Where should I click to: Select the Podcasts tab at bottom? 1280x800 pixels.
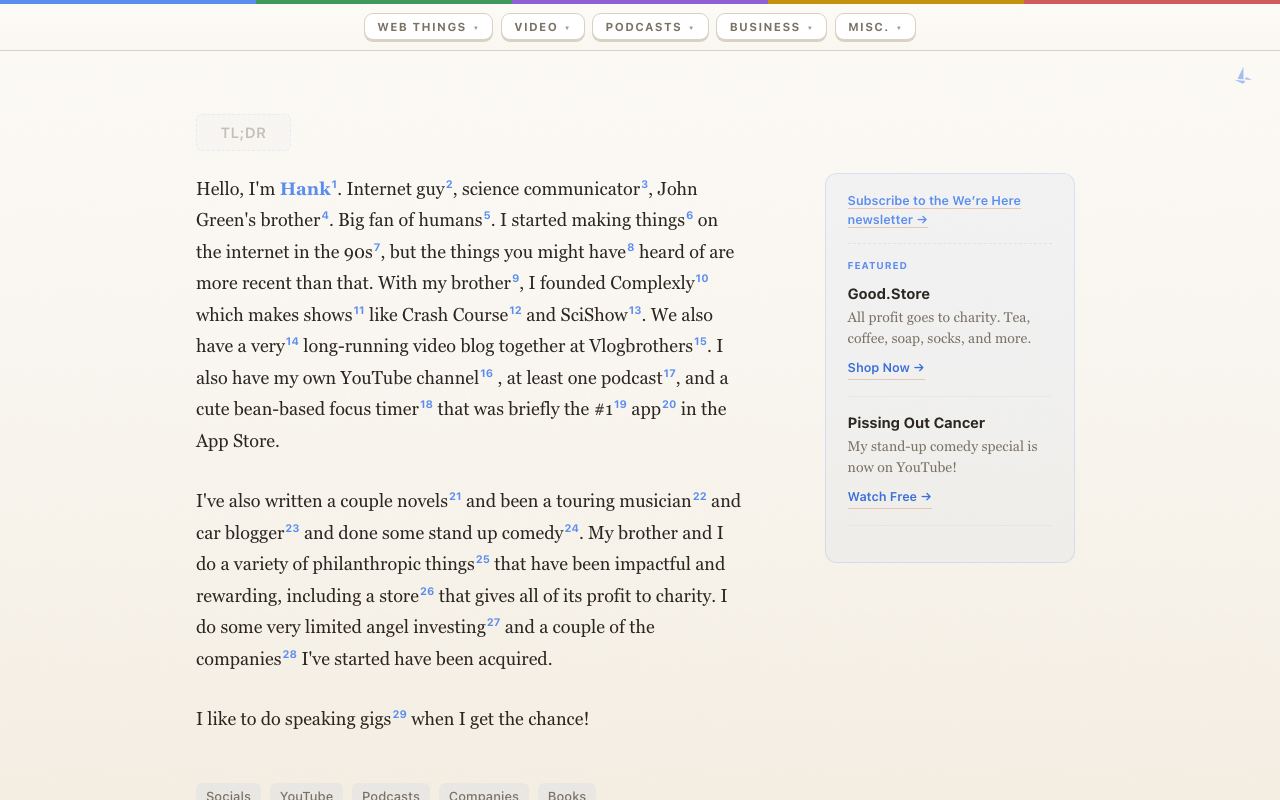pyautogui.click(x=391, y=794)
